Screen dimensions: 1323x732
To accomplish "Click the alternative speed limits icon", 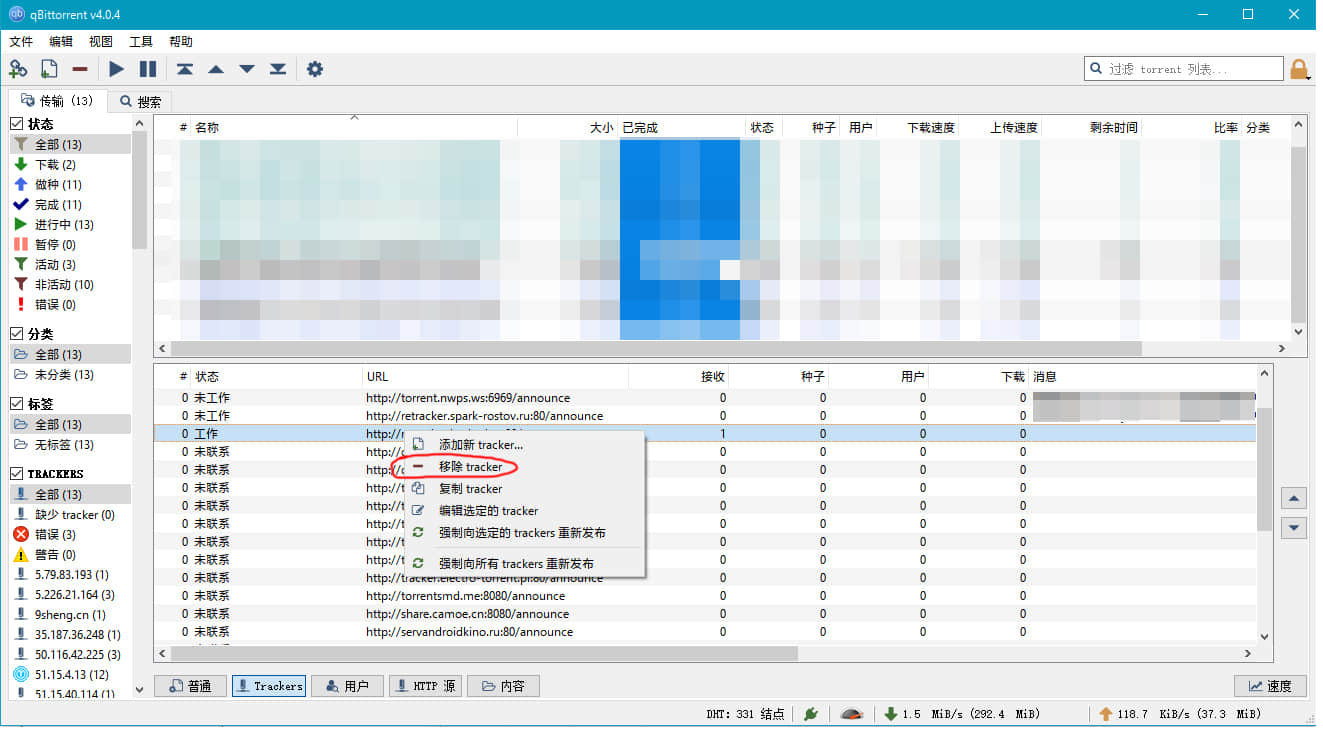I will 852,714.
